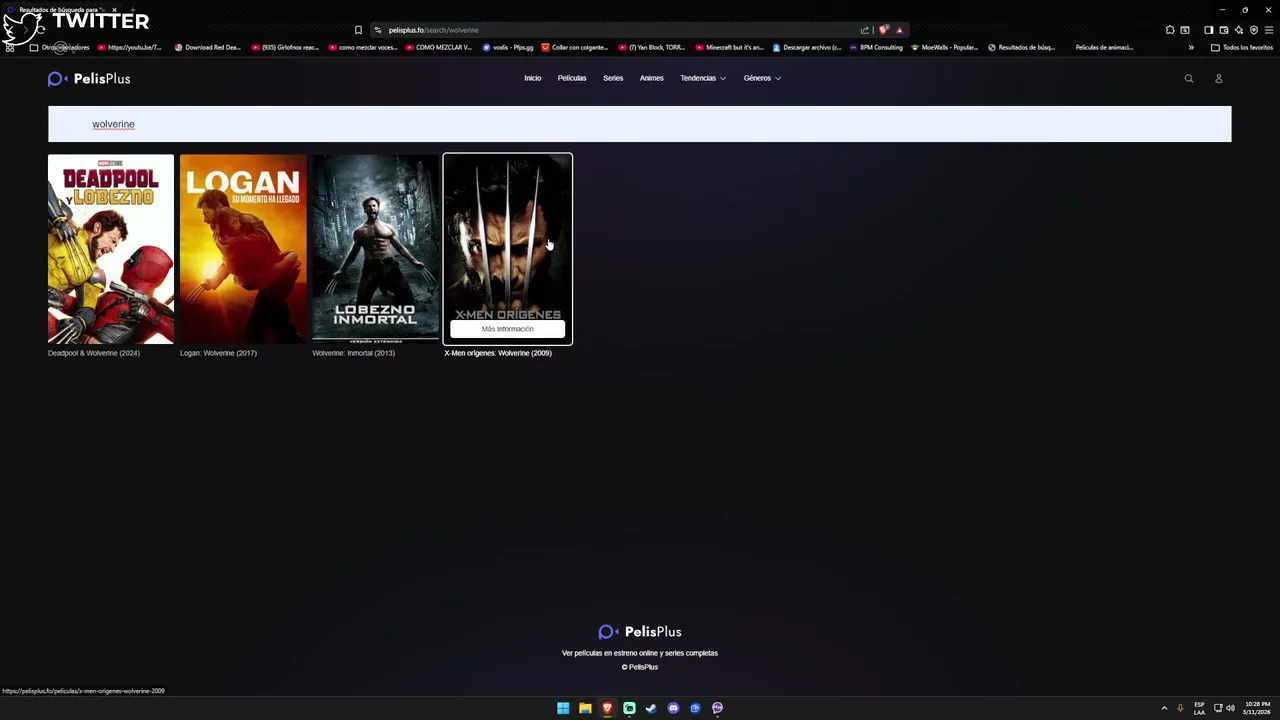1280x720 pixels.
Task: Click the pelisplus.fo address bar URL
Action: coord(433,30)
